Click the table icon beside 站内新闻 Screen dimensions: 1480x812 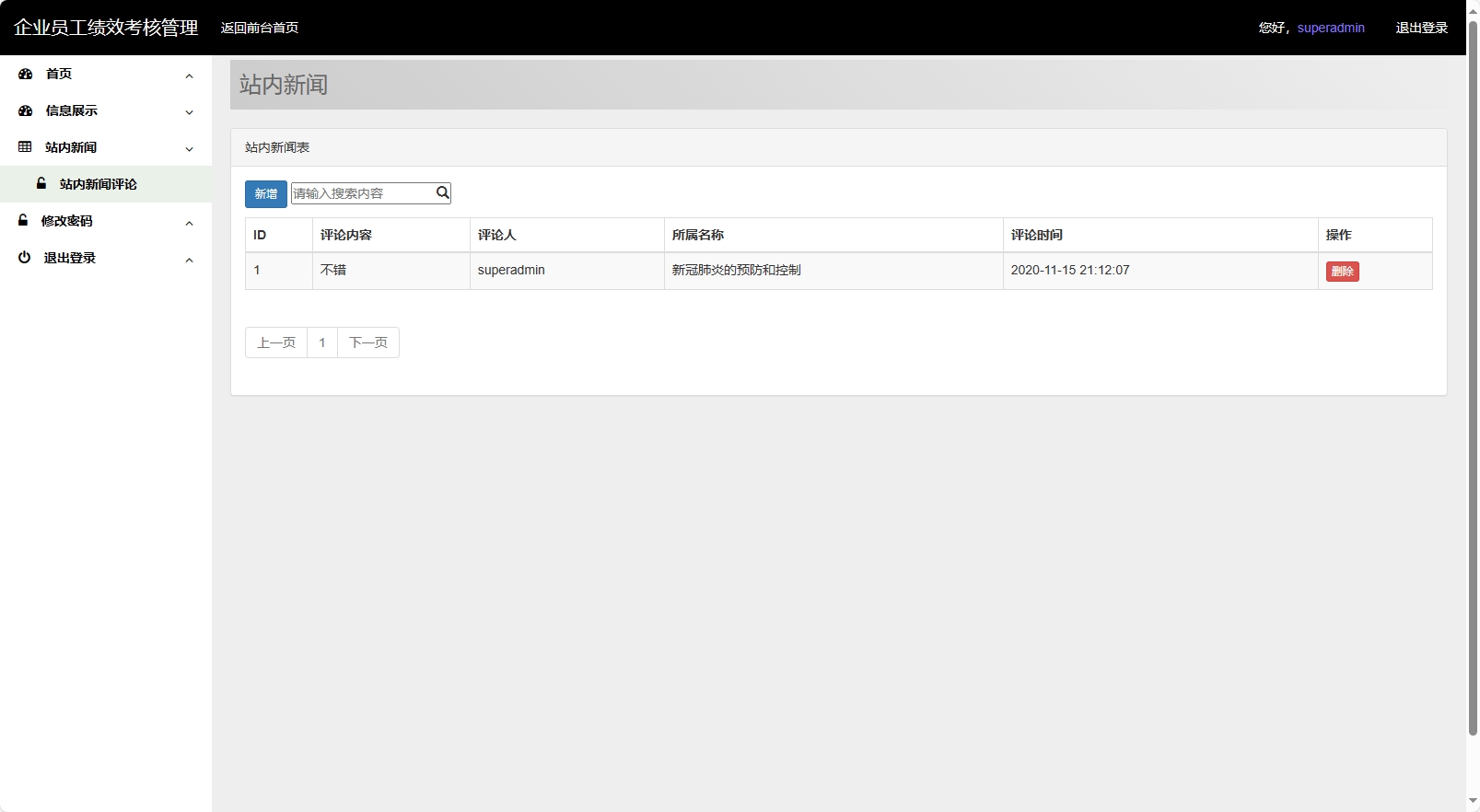(25, 147)
